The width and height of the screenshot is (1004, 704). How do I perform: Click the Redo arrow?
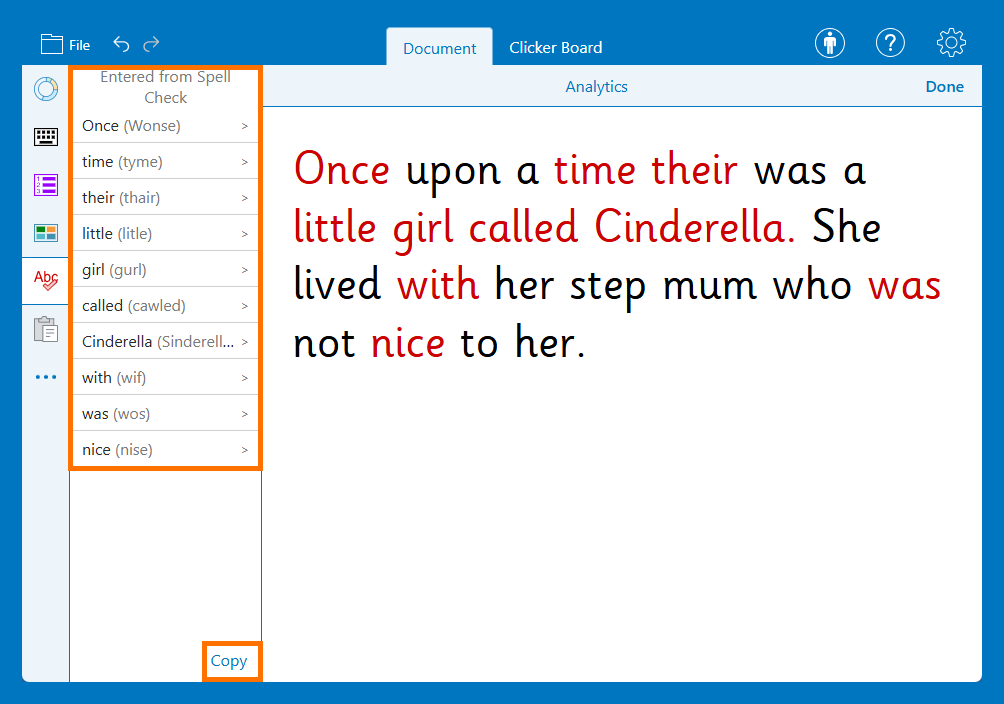click(x=151, y=44)
